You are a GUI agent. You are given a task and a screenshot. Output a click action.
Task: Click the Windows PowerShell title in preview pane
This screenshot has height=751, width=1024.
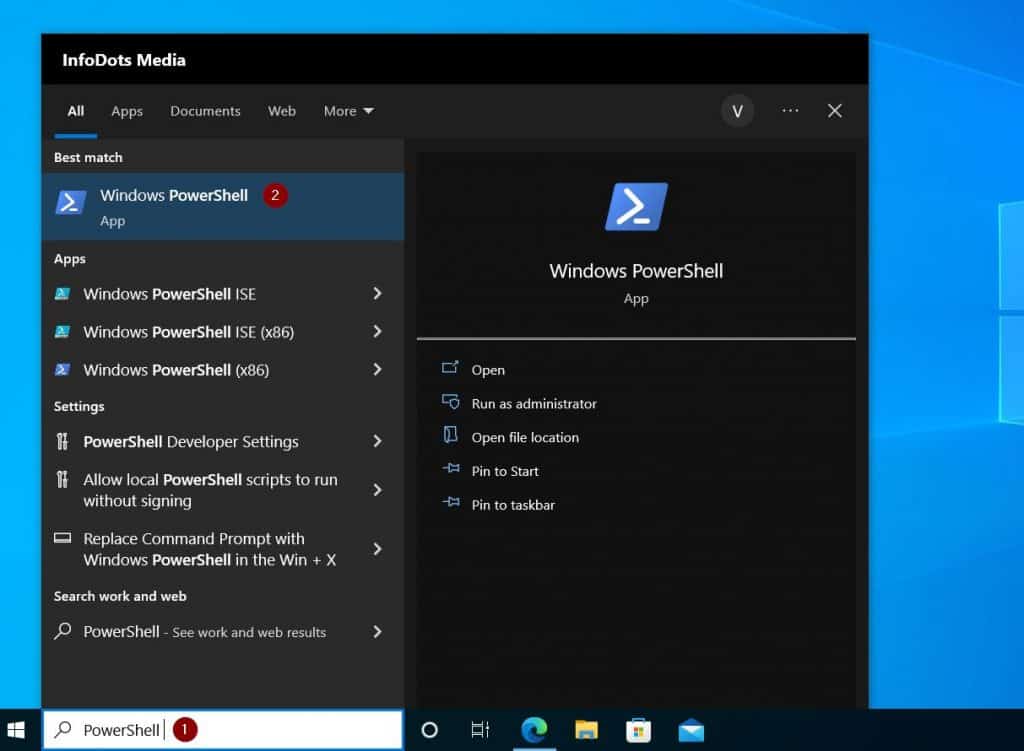(x=636, y=271)
